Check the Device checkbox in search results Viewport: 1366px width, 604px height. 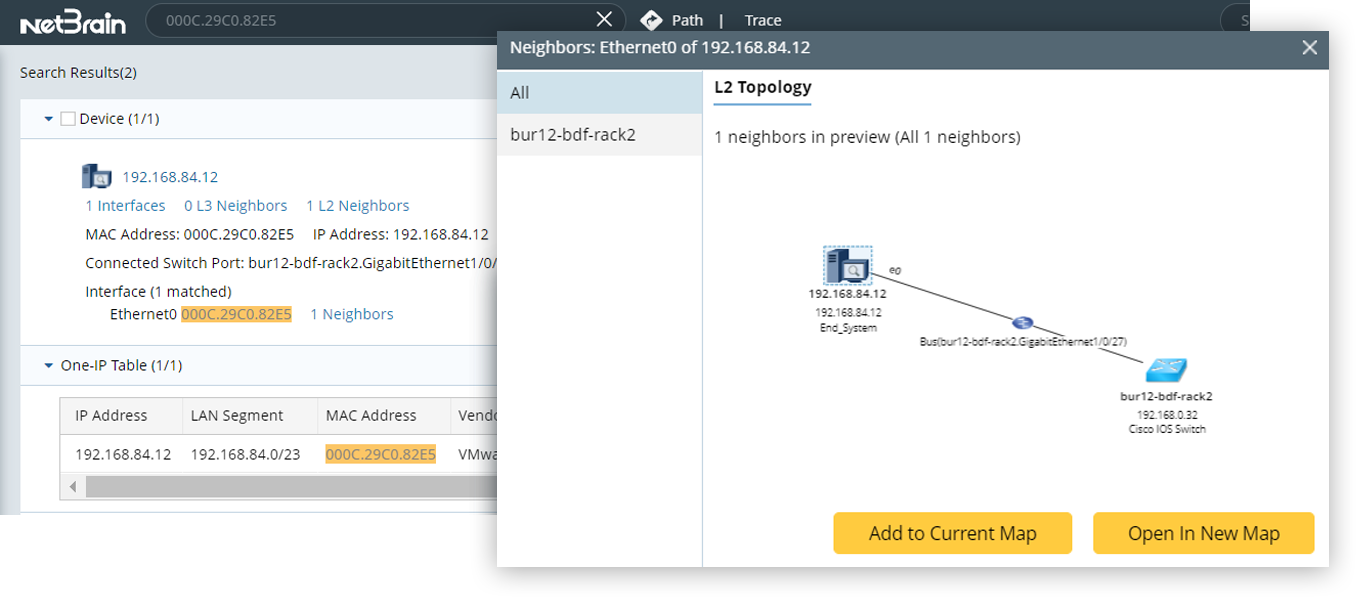68,118
